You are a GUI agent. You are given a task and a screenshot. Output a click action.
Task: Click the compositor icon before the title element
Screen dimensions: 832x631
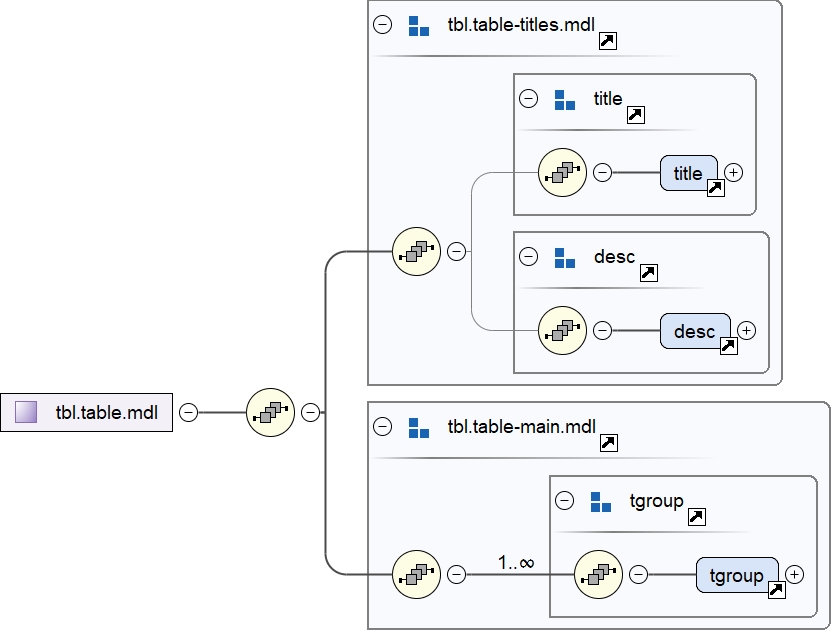pyautogui.click(x=562, y=172)
